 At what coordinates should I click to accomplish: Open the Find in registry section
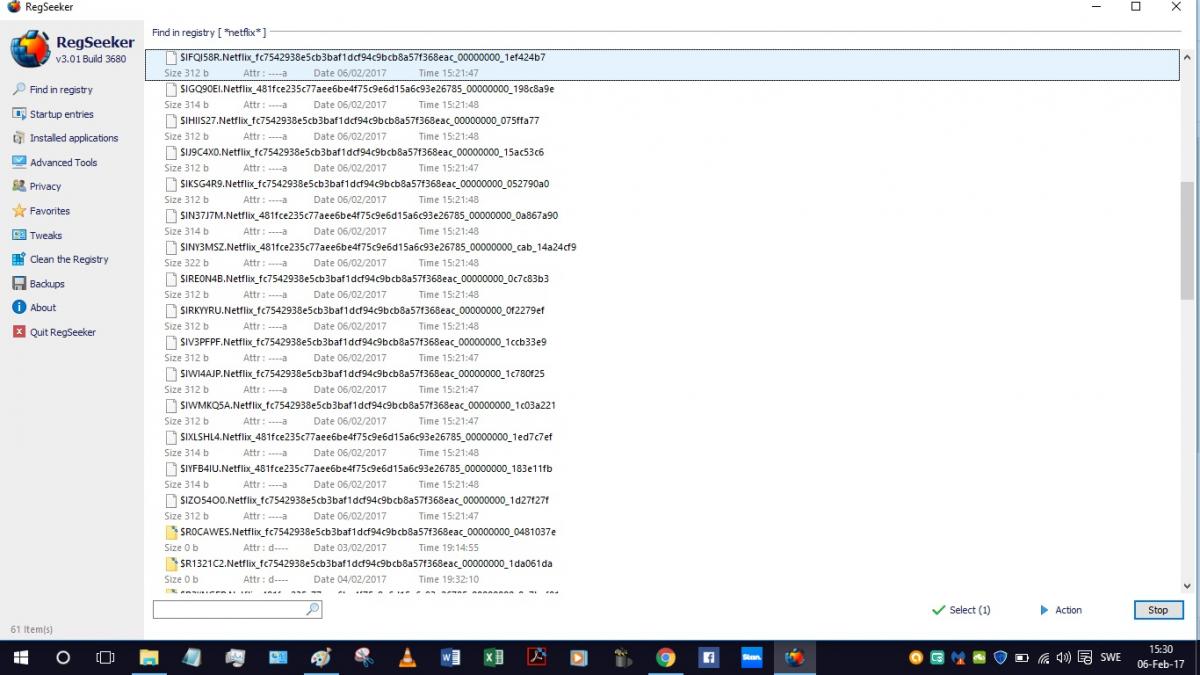coord(61,90)
